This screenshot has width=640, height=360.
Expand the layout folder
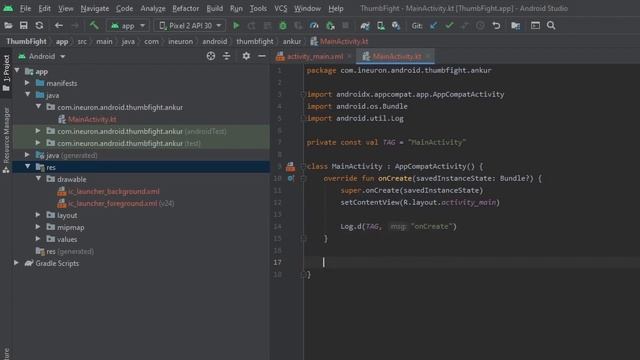38,215
